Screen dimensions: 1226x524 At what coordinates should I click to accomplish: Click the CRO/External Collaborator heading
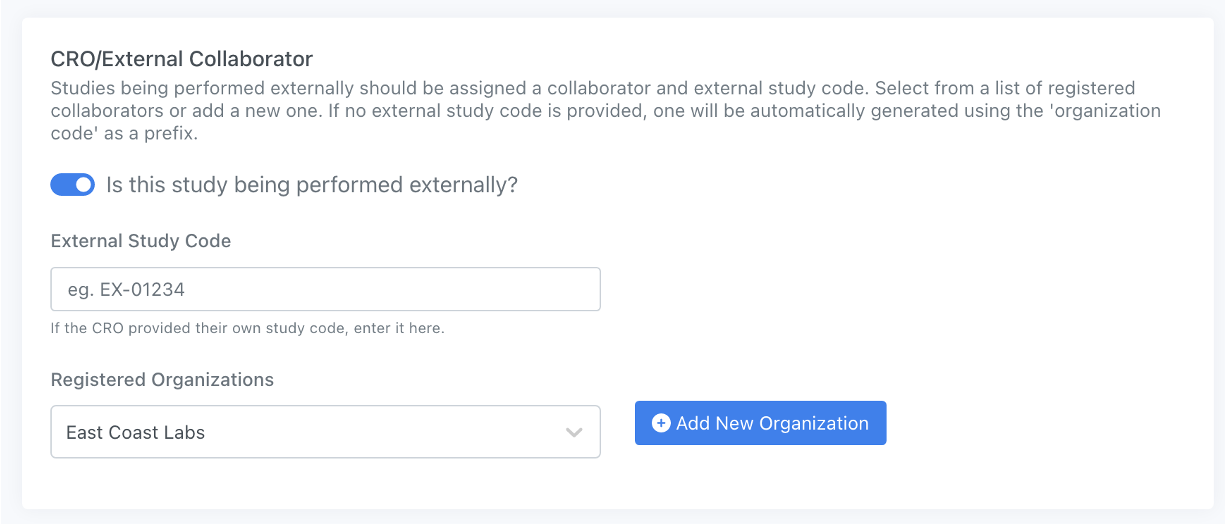point(182,60)
